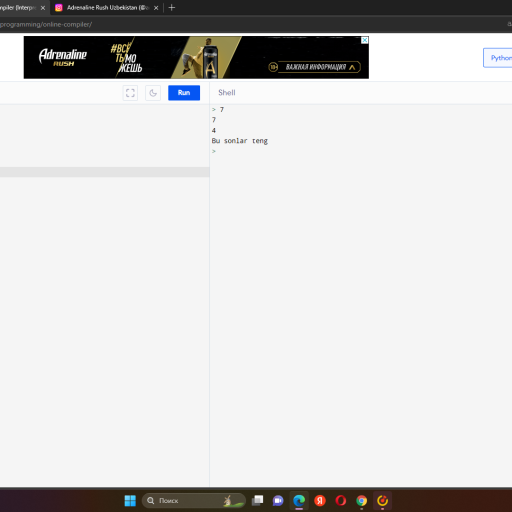Click the Adrenaline Rush banner advertisement
This screenshot has height=512, width=512.
point(196,57)
